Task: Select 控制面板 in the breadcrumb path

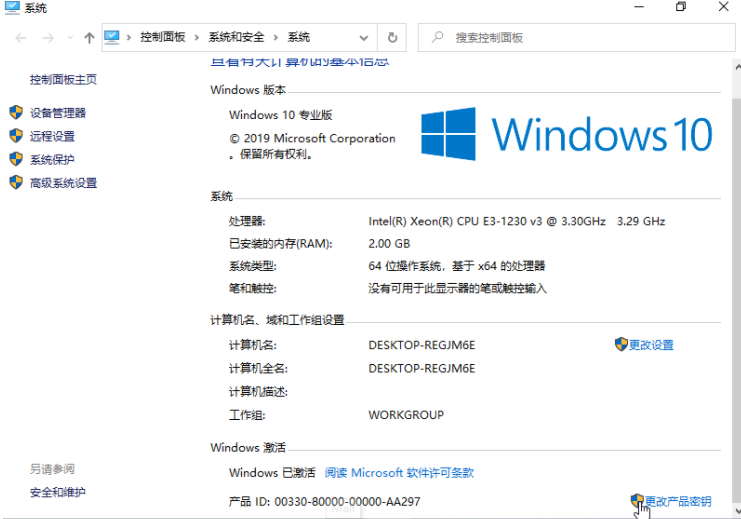Action: tap(163, 38)
